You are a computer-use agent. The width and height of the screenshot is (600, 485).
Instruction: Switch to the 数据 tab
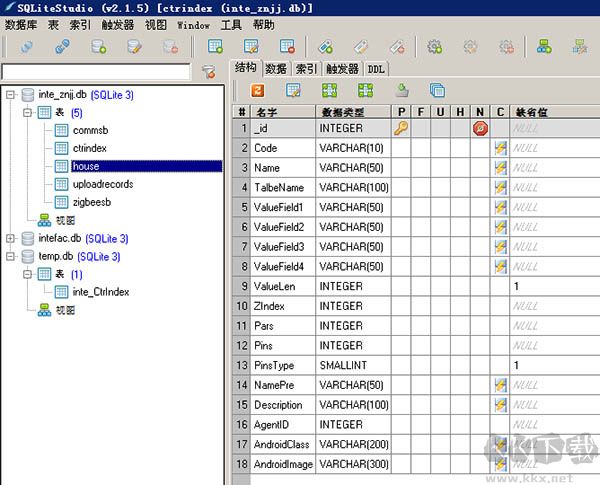(276, 69)
